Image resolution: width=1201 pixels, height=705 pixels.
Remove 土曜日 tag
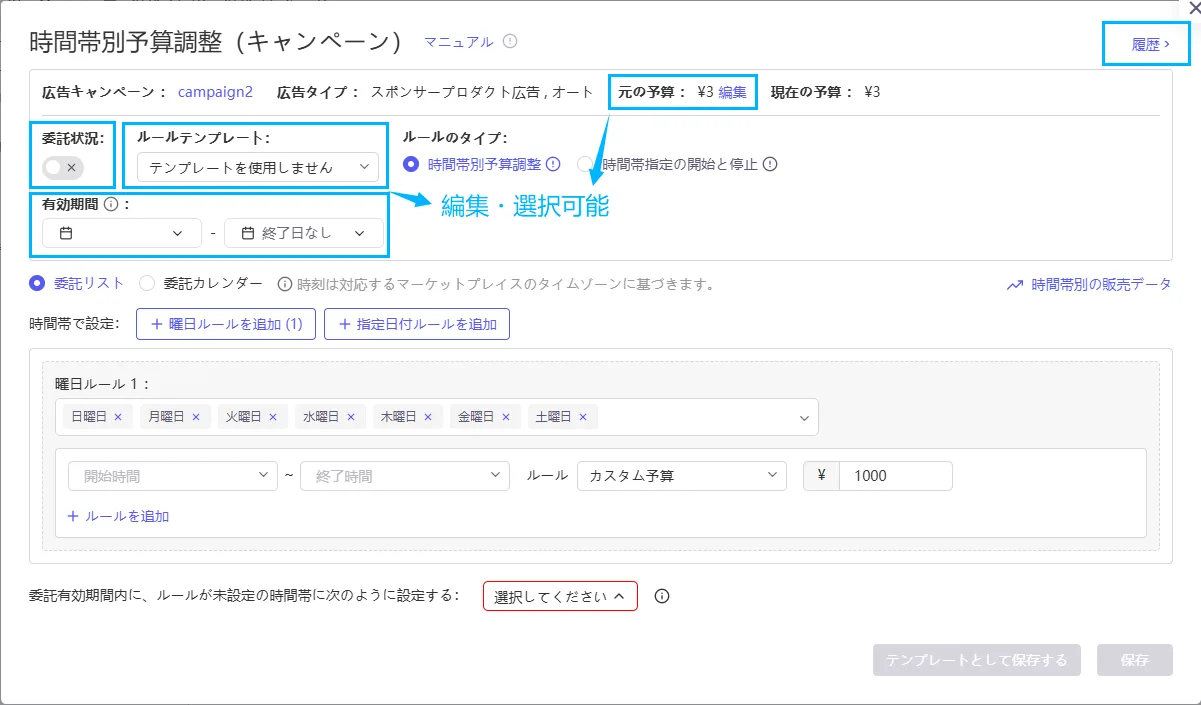[x=583, y=417]
